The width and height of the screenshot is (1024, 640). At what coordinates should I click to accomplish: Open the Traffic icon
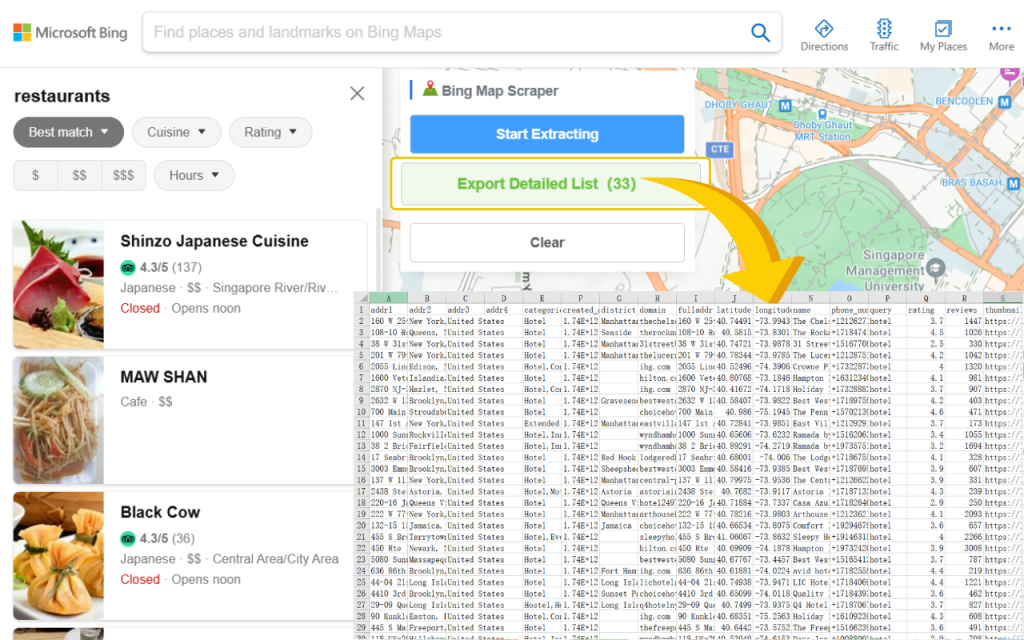(x=883, y=31)
